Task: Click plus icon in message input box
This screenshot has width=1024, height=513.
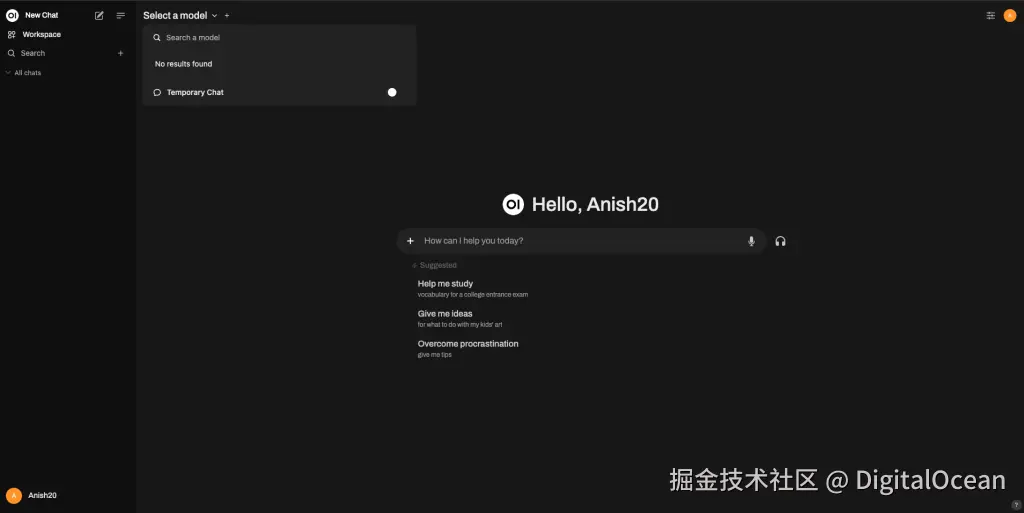Action: pos(410,241)
